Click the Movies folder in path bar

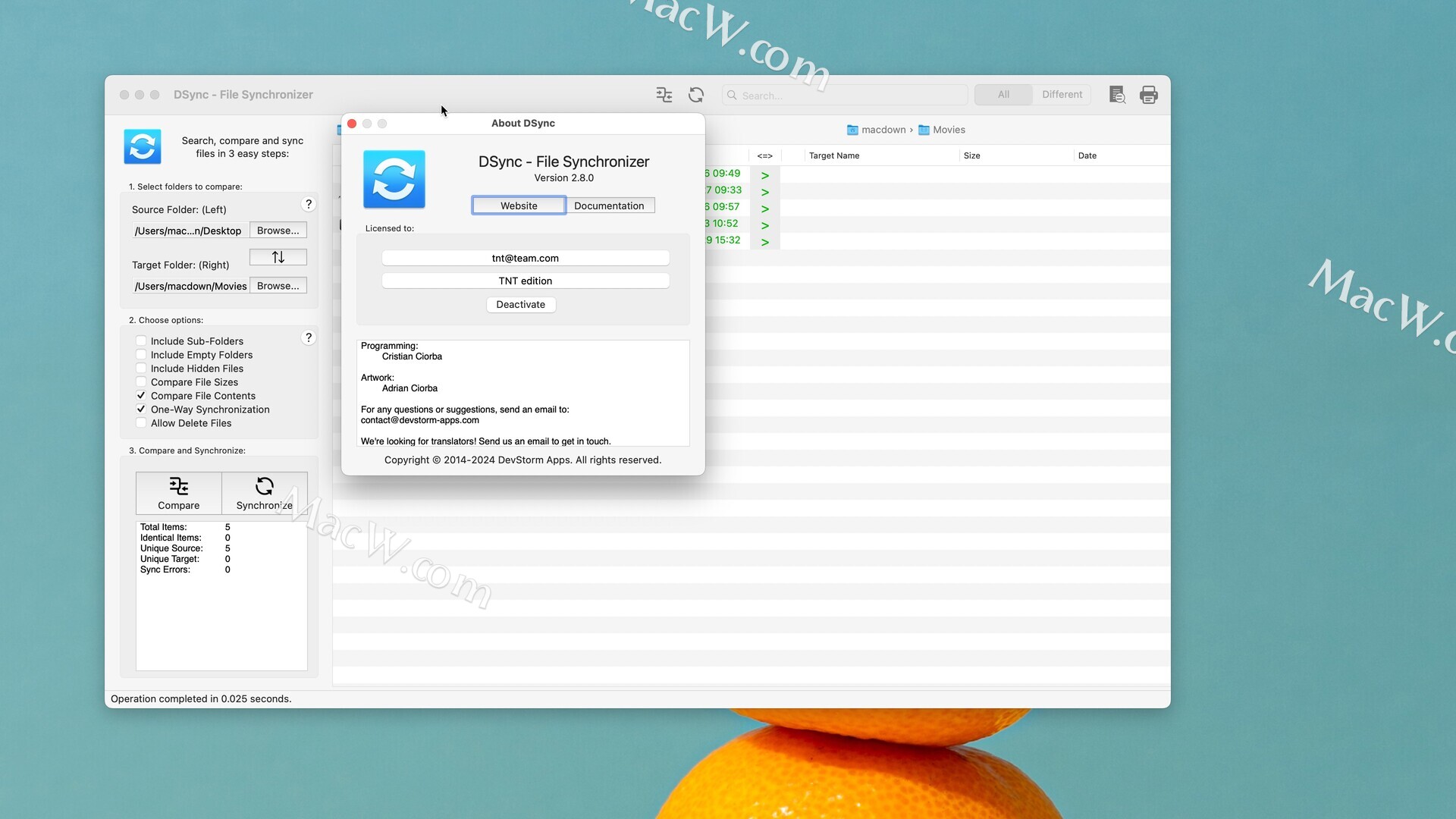(x=942, y=130)
